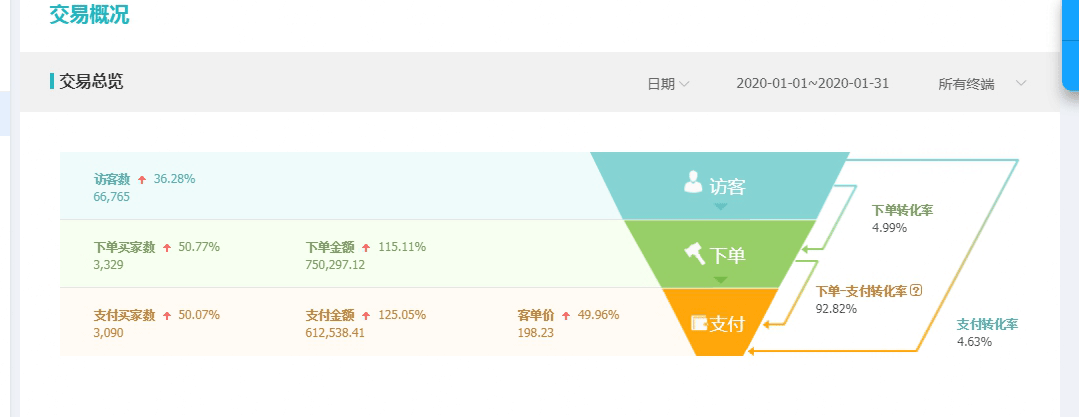Click the 2020-01-01~2020-01-31 date range field
Image resolution: width=1079 pixels, height=417 pixels.
812,84
